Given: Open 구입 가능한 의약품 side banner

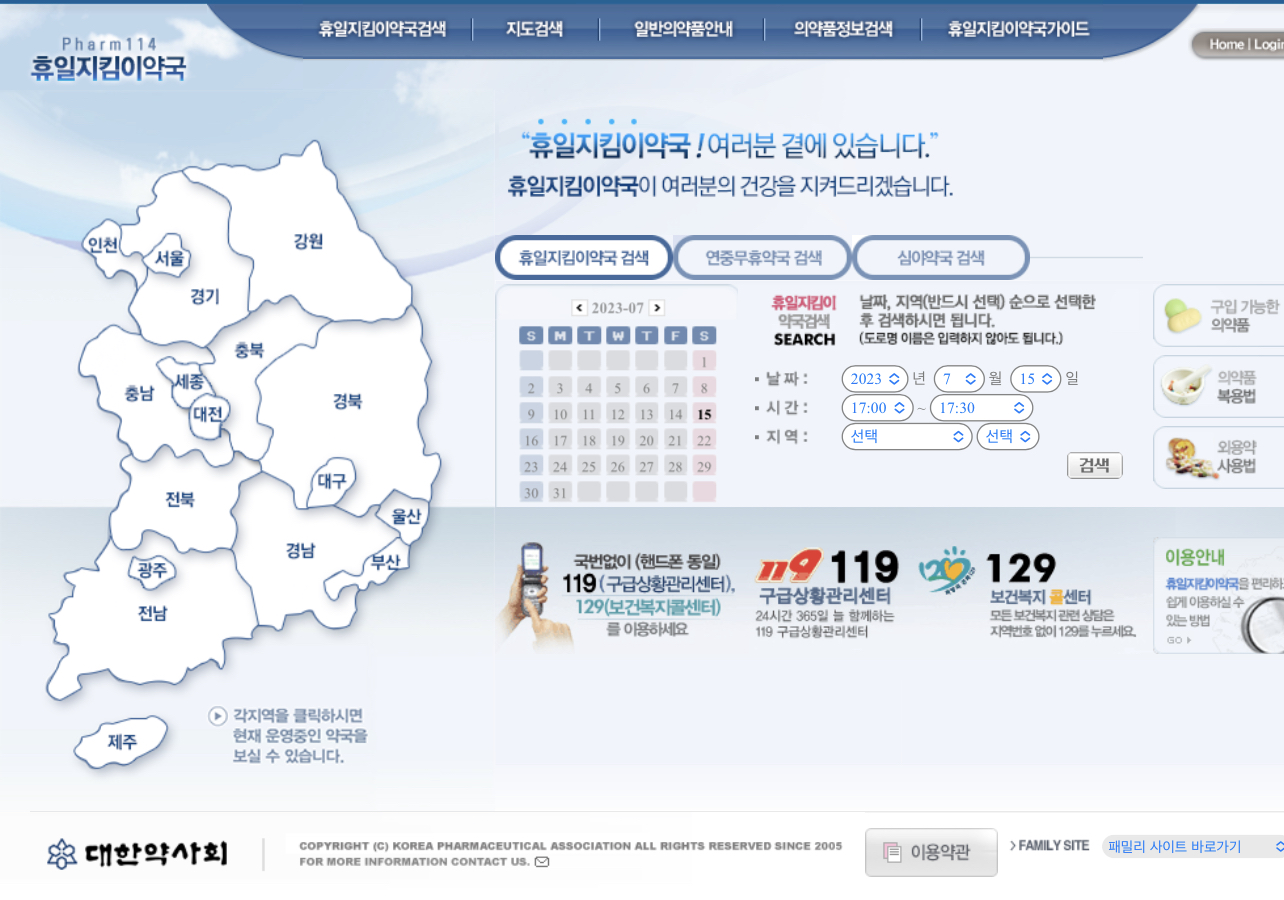Looking at the screenshot, I should click(x=1220, y=316).
